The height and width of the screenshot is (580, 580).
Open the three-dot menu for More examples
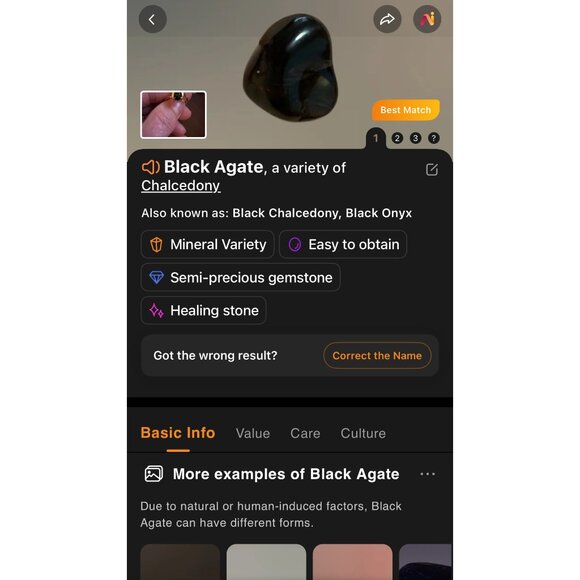click(428, 474)
